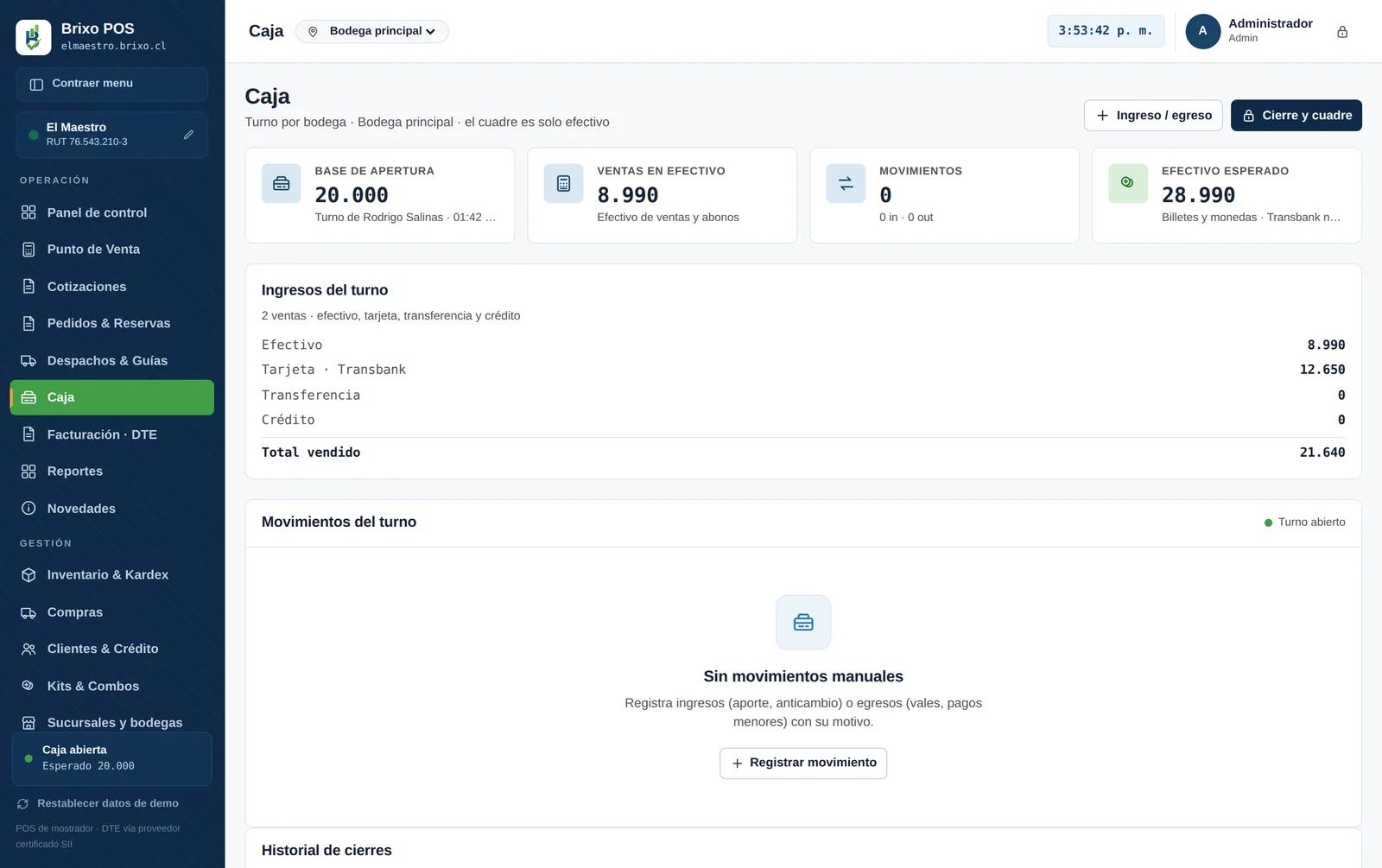
Task: Click the clock showing 3:53:42 p. m.
Action: (1106, 31)
